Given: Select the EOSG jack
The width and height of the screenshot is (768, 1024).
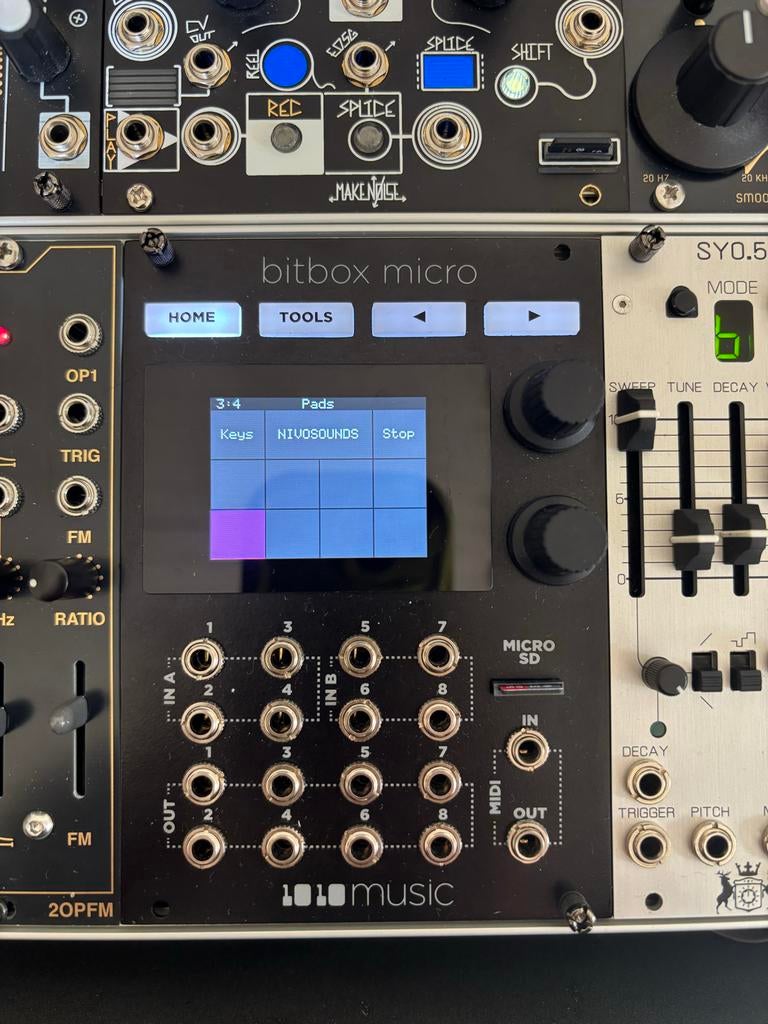Looking at the screenshot, I should (365, 63).
